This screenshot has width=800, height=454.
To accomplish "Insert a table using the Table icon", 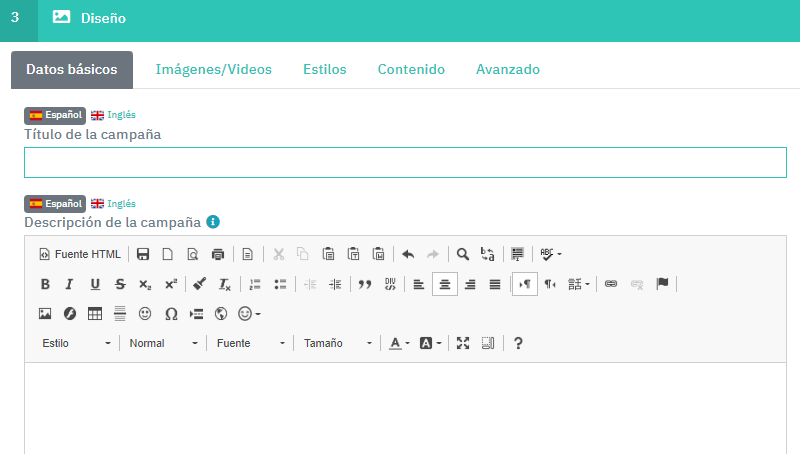I will (x=95, y=314).
